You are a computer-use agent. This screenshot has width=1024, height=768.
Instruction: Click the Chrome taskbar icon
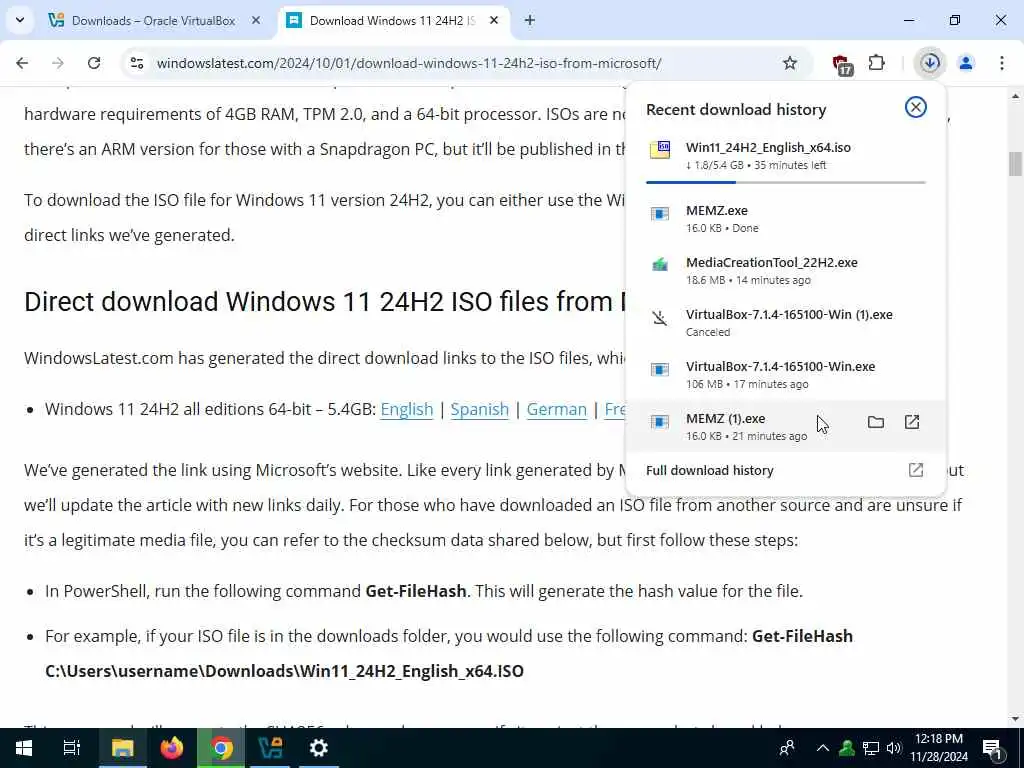[x=221, y=748]
